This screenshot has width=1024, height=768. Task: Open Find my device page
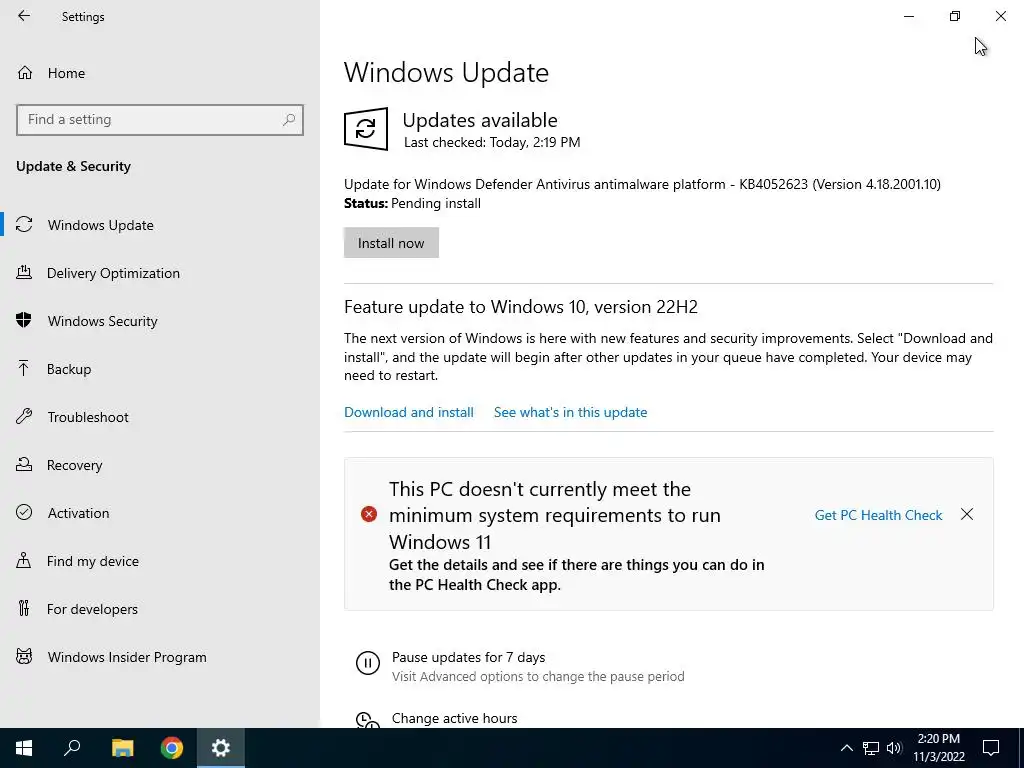93,561
